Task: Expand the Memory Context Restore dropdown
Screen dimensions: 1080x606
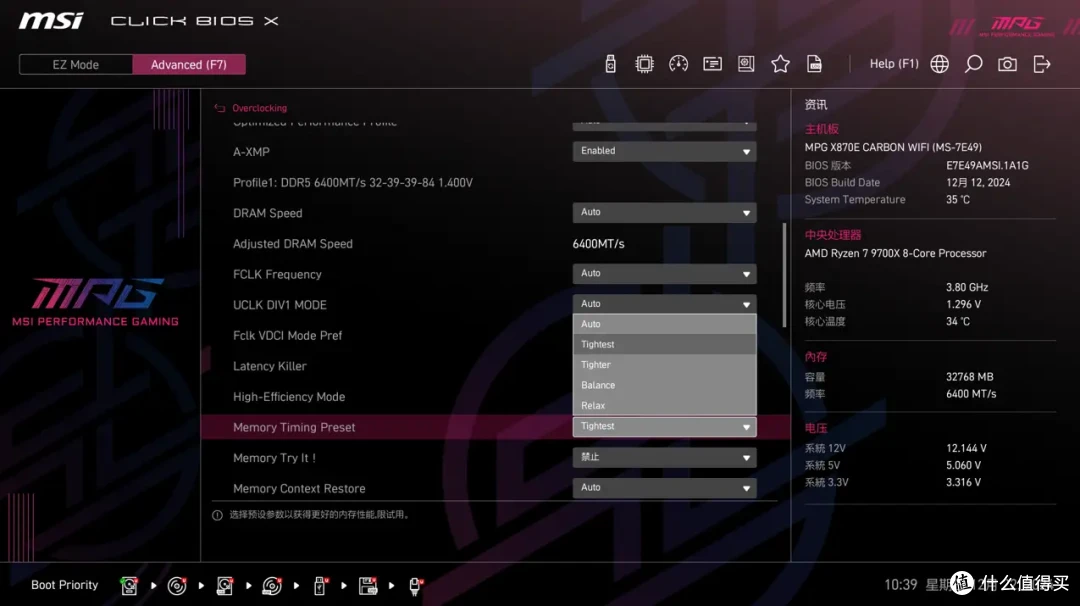Action: click(664, 488)
